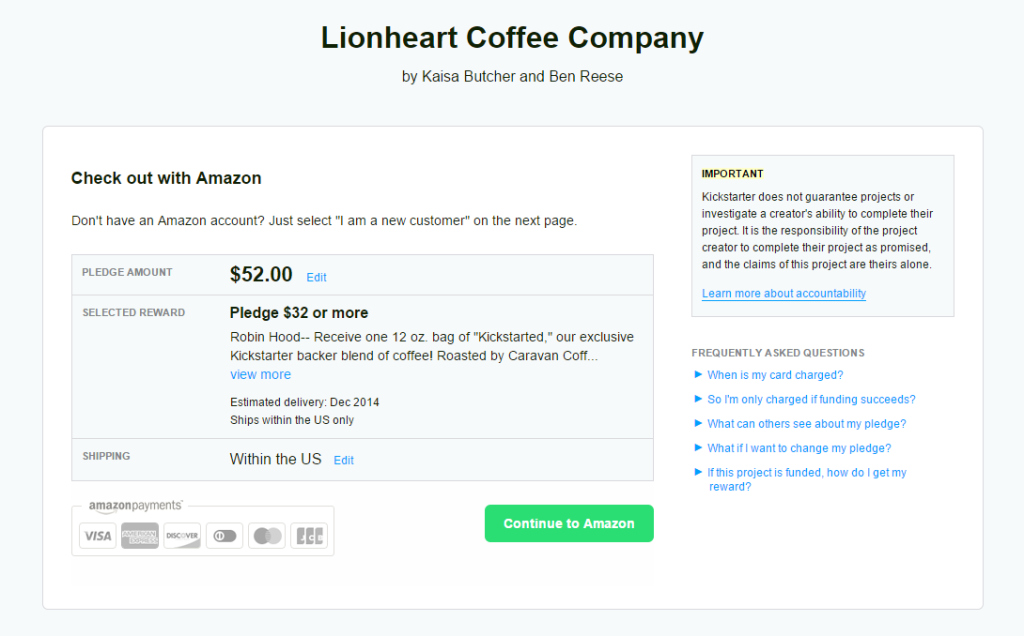Screen dimensions: 1024x636
Task: Expand 'What if I want to change my pledge?'
Action: (x=799, y=448)
